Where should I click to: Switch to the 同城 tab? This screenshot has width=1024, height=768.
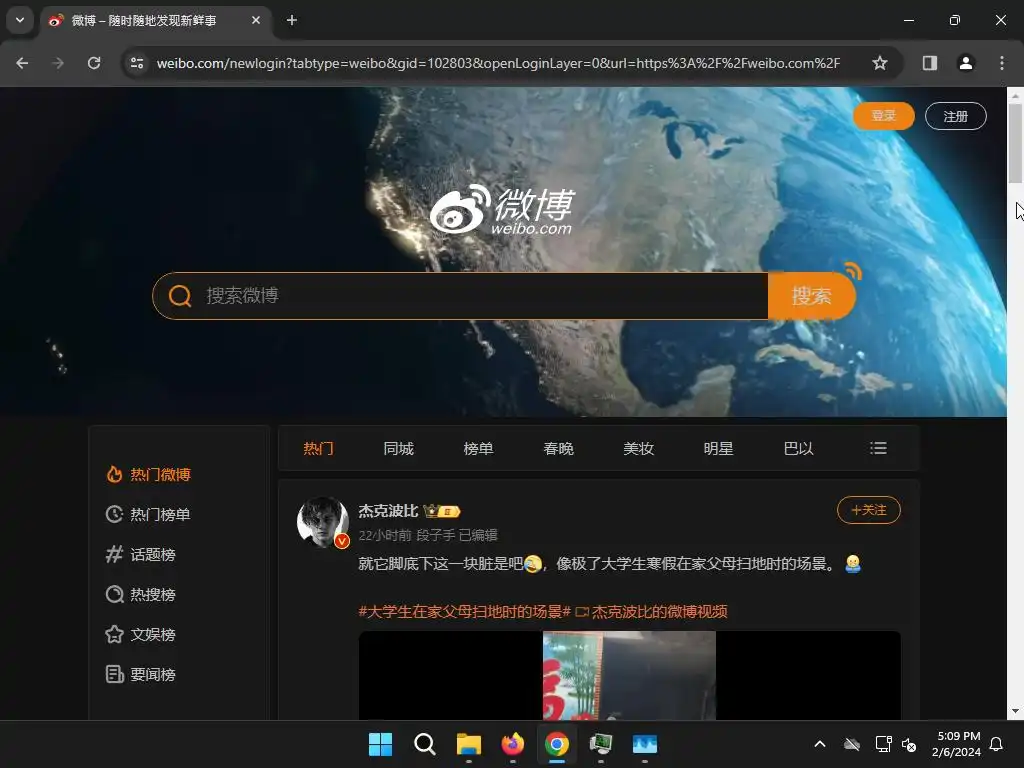coord(398,449)
